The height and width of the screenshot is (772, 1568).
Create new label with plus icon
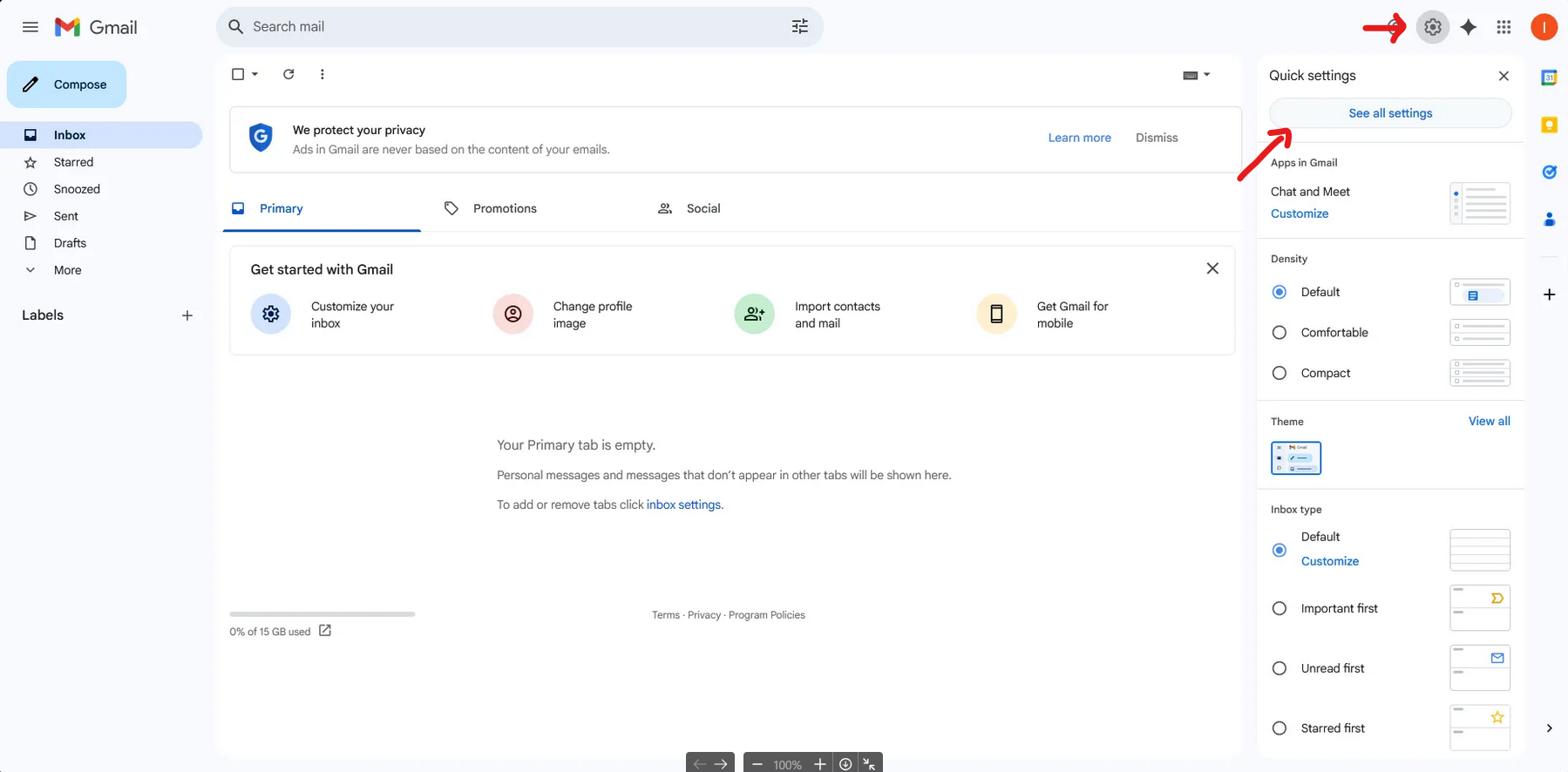coord(187,315)
